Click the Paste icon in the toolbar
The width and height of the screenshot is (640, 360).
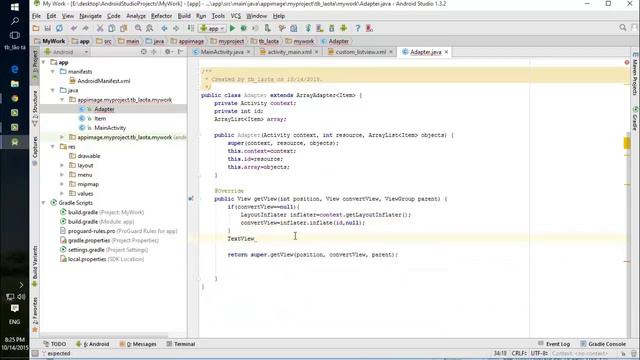[123, 28]
